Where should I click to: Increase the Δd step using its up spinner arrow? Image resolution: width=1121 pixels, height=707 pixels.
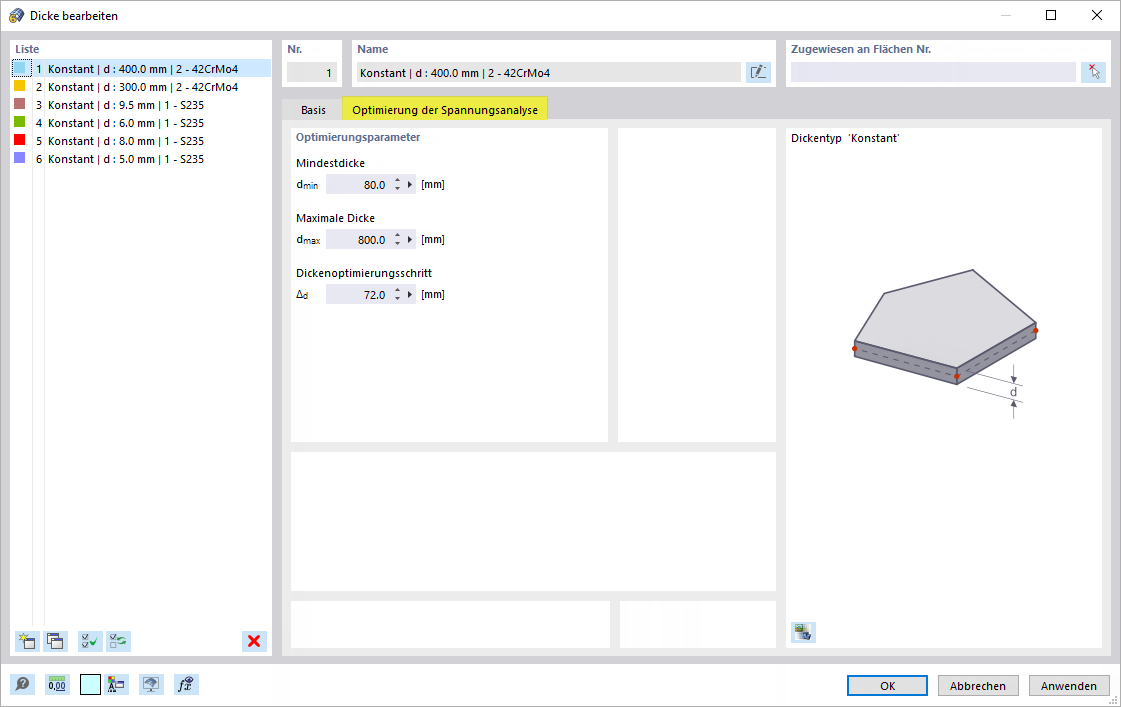tap(397, 290)
